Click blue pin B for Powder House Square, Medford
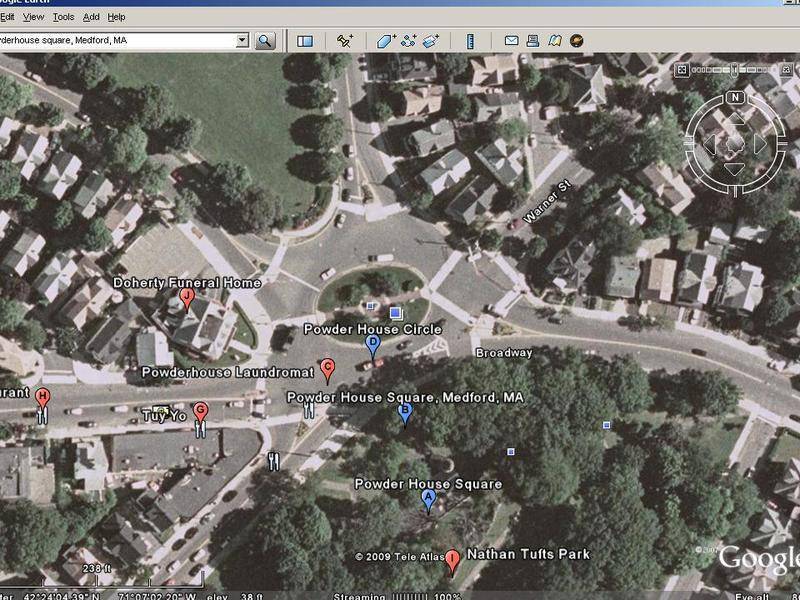Viewport: 800px width, 600px height. click(x=405, y=414)
